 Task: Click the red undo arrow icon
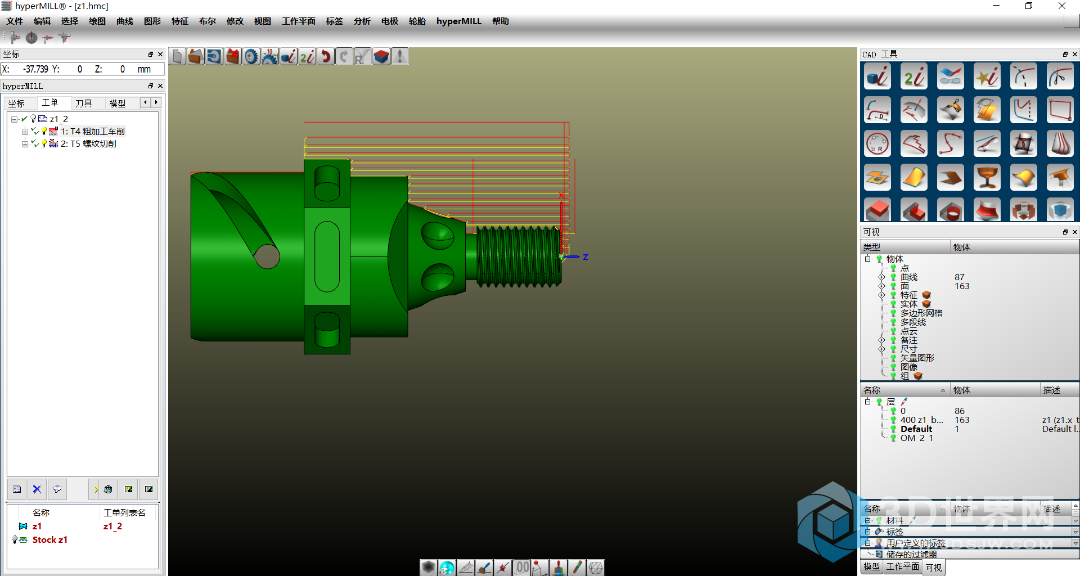tap(326, 56)
